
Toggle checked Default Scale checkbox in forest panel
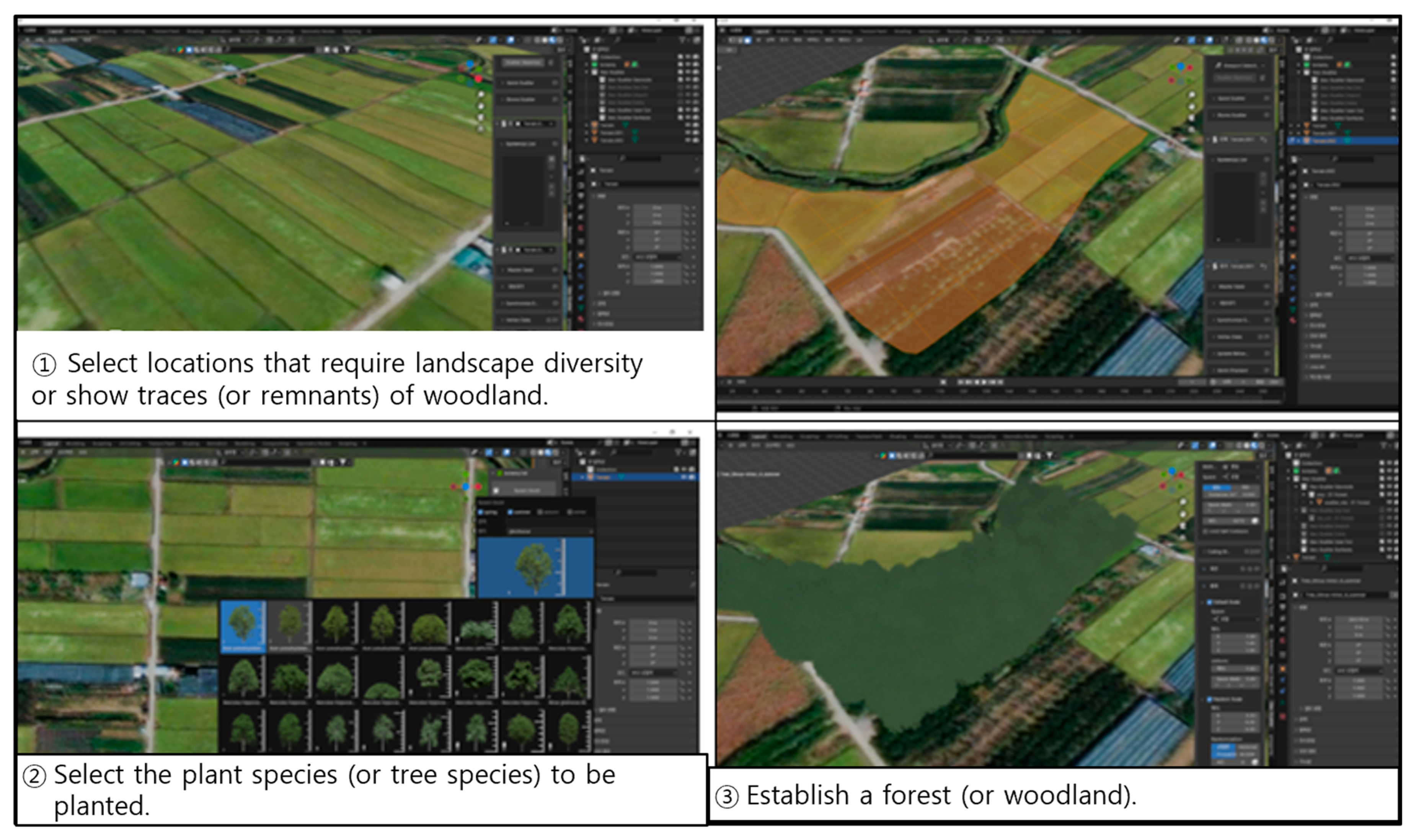[x=1210, y=602]
